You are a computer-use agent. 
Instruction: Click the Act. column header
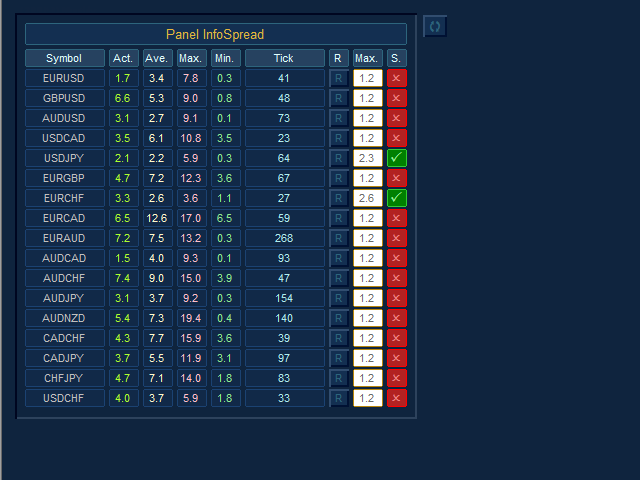[x=123, y=58]
